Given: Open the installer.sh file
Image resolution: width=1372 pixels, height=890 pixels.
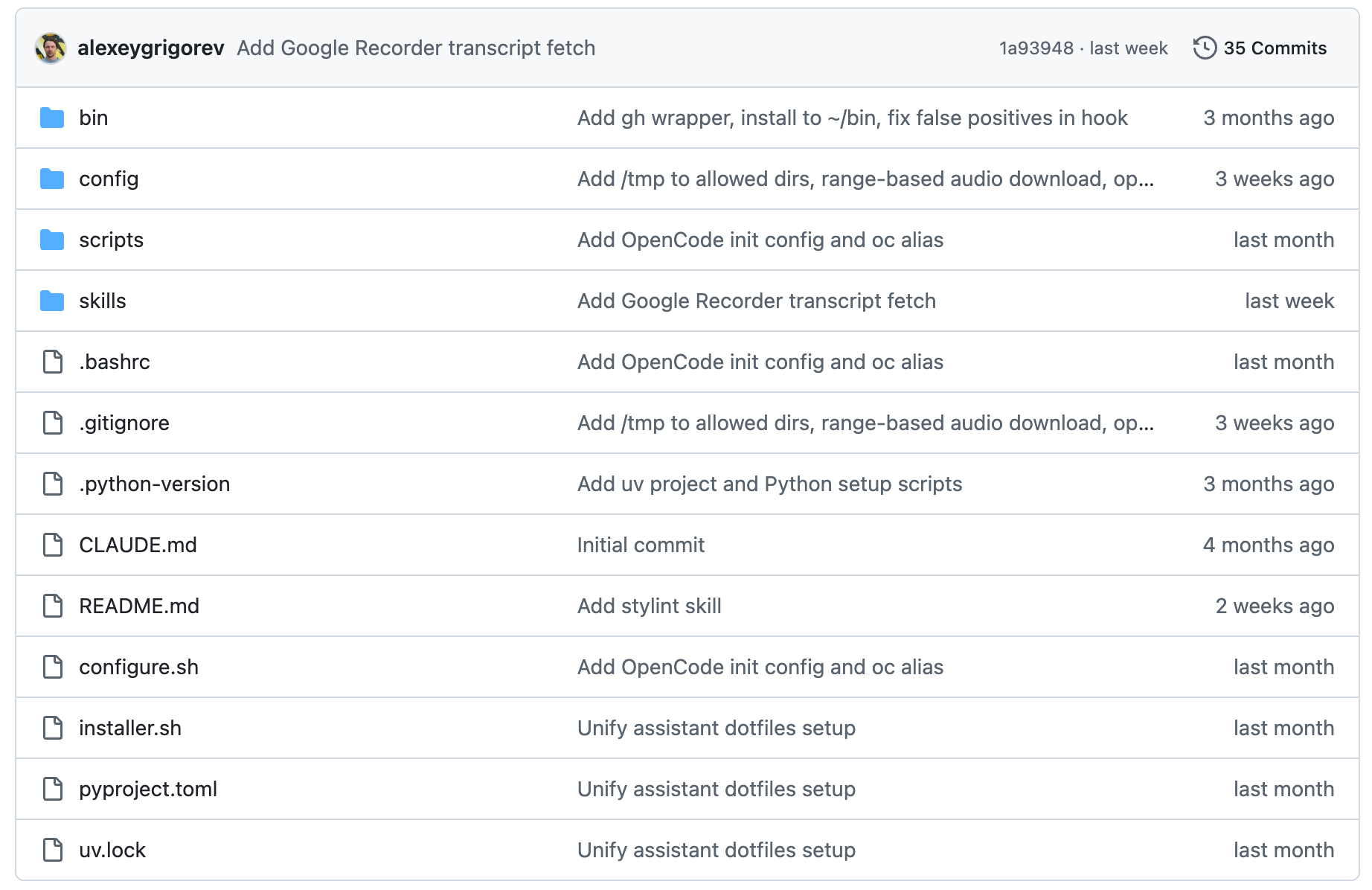Looking at the screenshot, I should point(130,728).
